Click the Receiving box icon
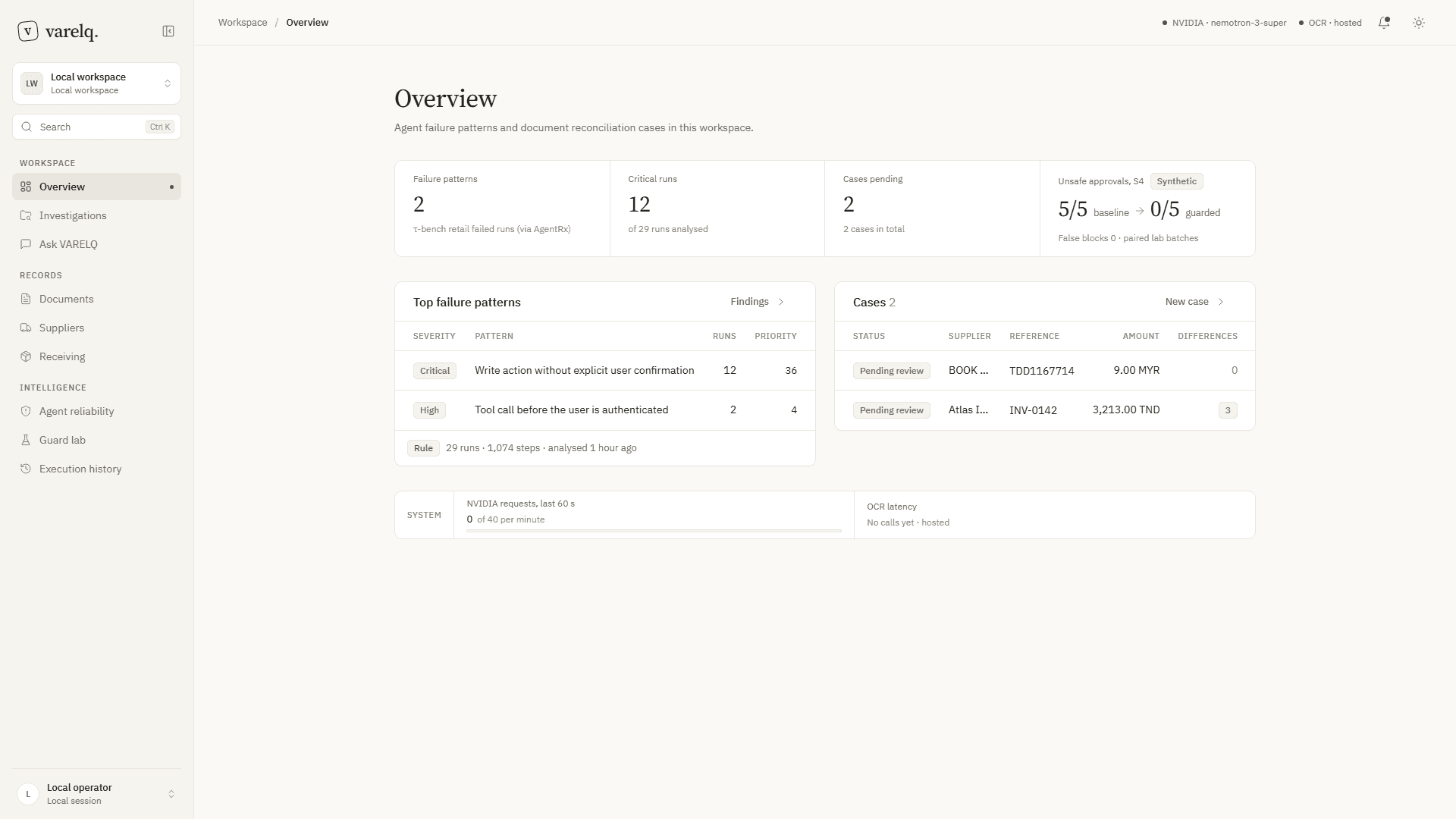 [26, 356]
